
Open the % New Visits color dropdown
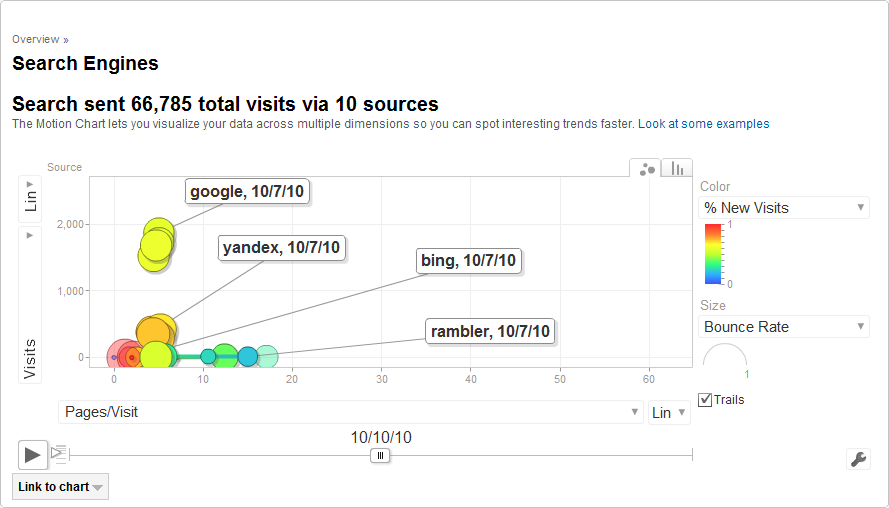pos(783,208)
